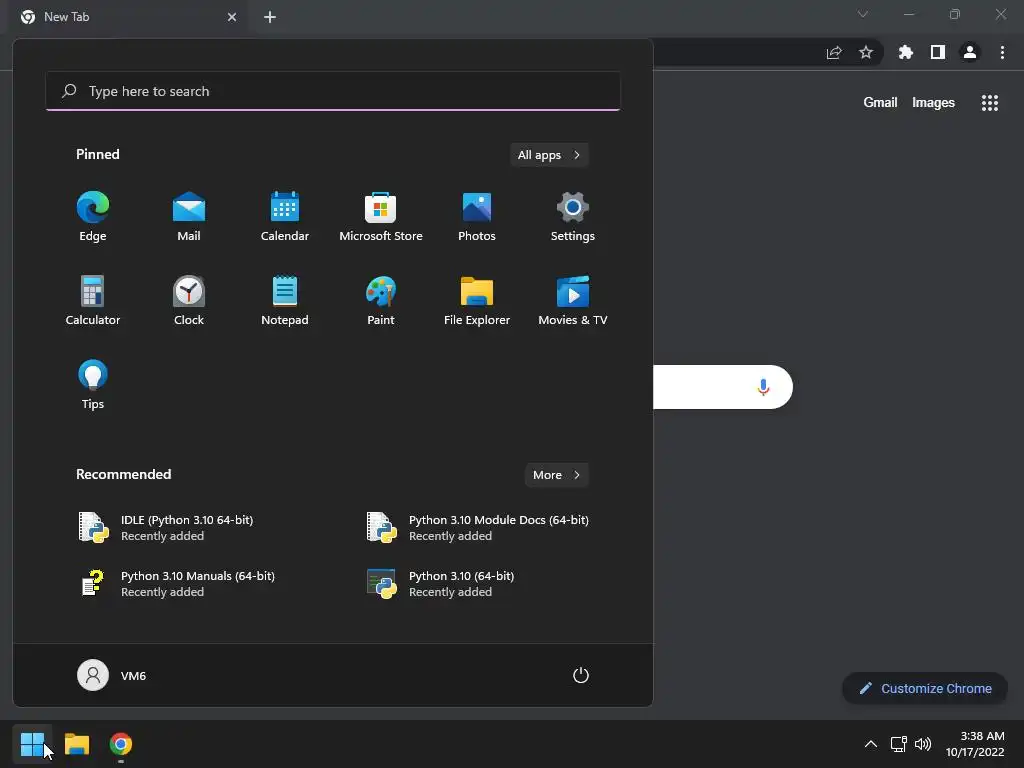Launch the Mail app
Screen dimensions: 1024x768
189,217
